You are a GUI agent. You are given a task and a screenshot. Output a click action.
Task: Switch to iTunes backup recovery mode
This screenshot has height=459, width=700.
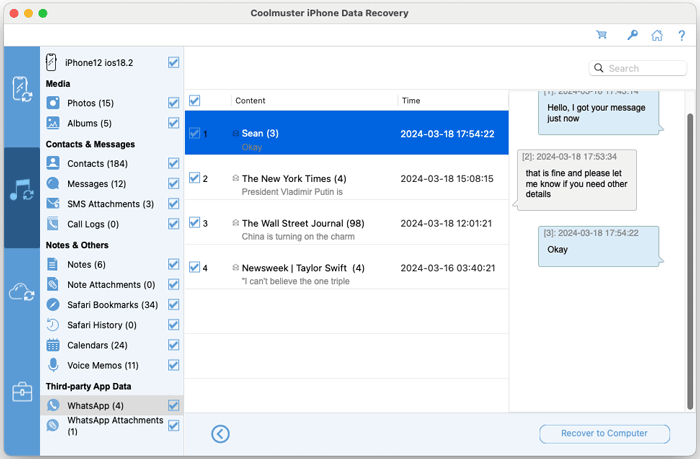(21, 190)
